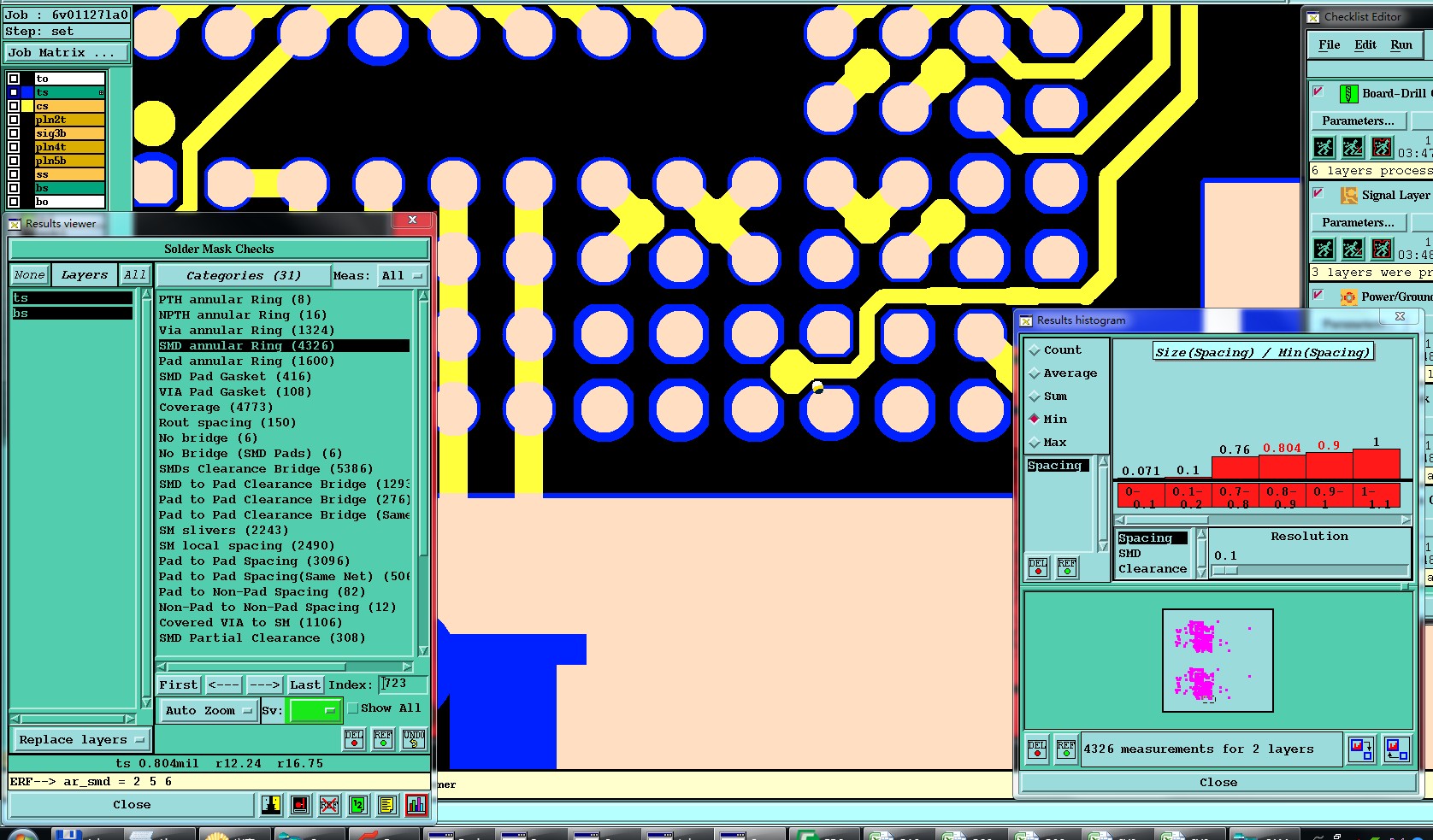Click REF icon in Results viewer
The width and height of the screenshot is (1433, 840).
[383, 739]
